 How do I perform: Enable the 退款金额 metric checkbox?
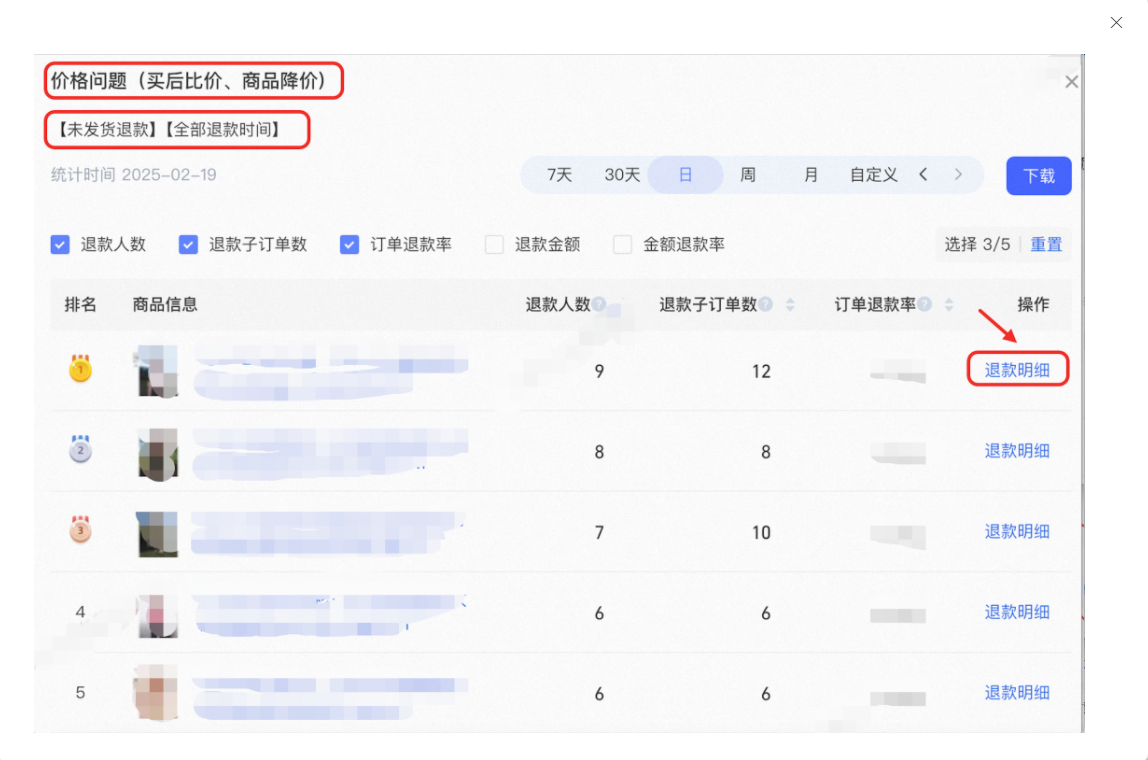pos(494,245)
